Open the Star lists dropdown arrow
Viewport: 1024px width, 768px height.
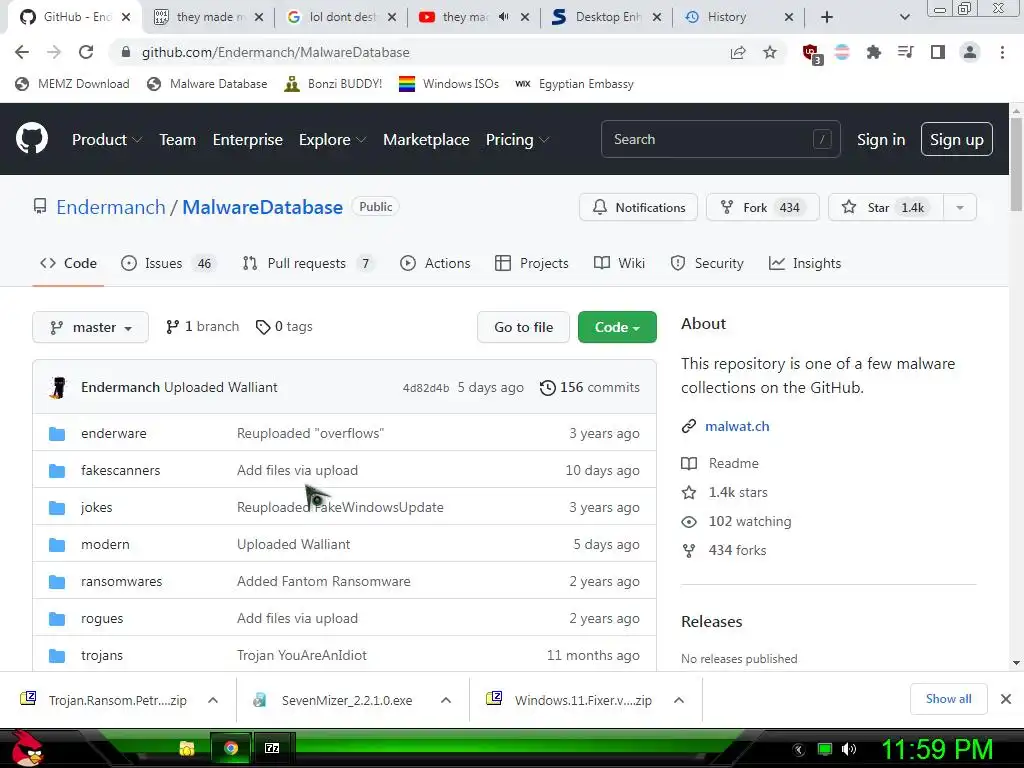tap(959, 208)
